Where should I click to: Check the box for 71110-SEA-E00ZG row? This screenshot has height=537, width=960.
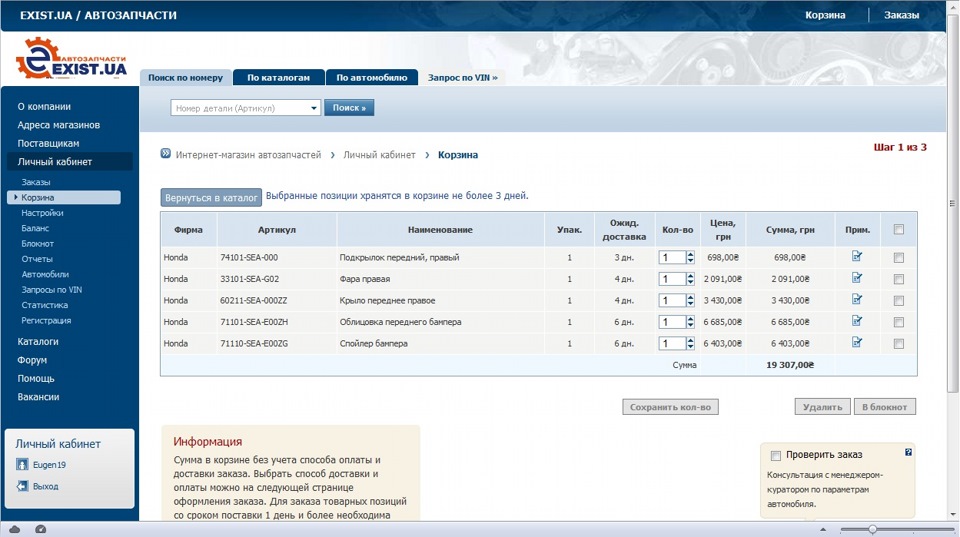(899, 344)
